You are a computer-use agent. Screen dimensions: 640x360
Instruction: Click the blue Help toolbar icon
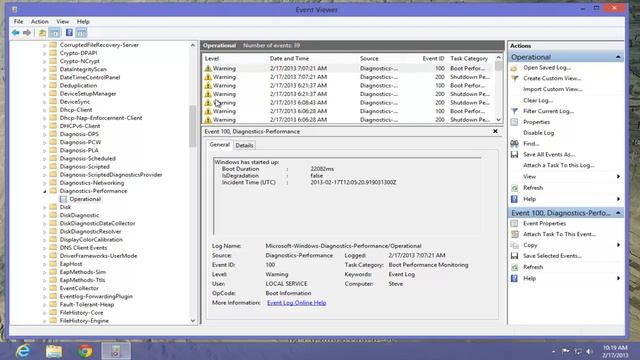click(x=69, y=33)
